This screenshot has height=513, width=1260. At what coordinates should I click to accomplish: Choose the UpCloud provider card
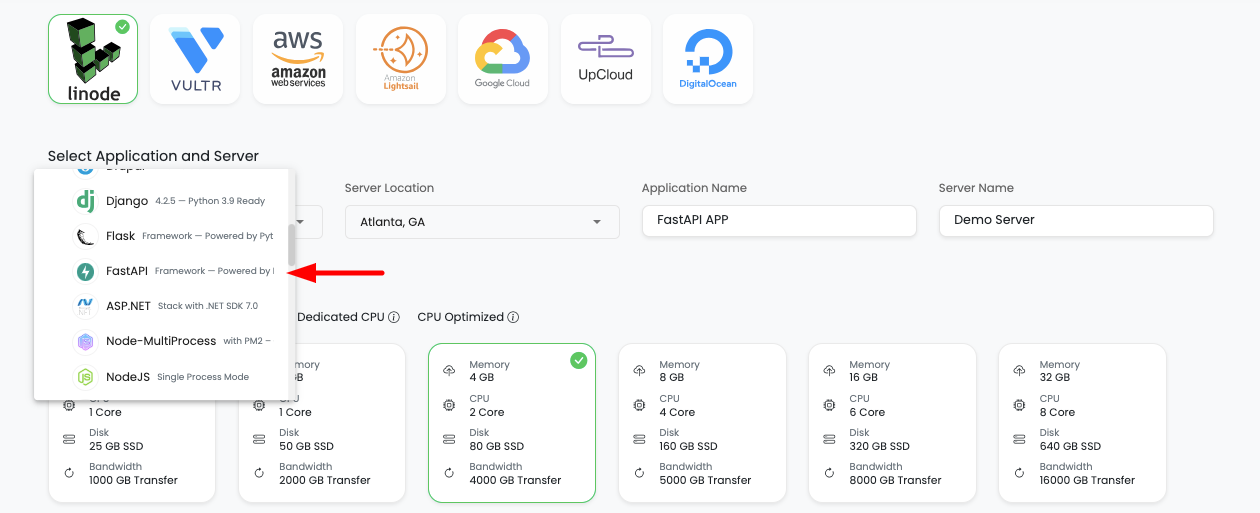click(x=605, y=59)
